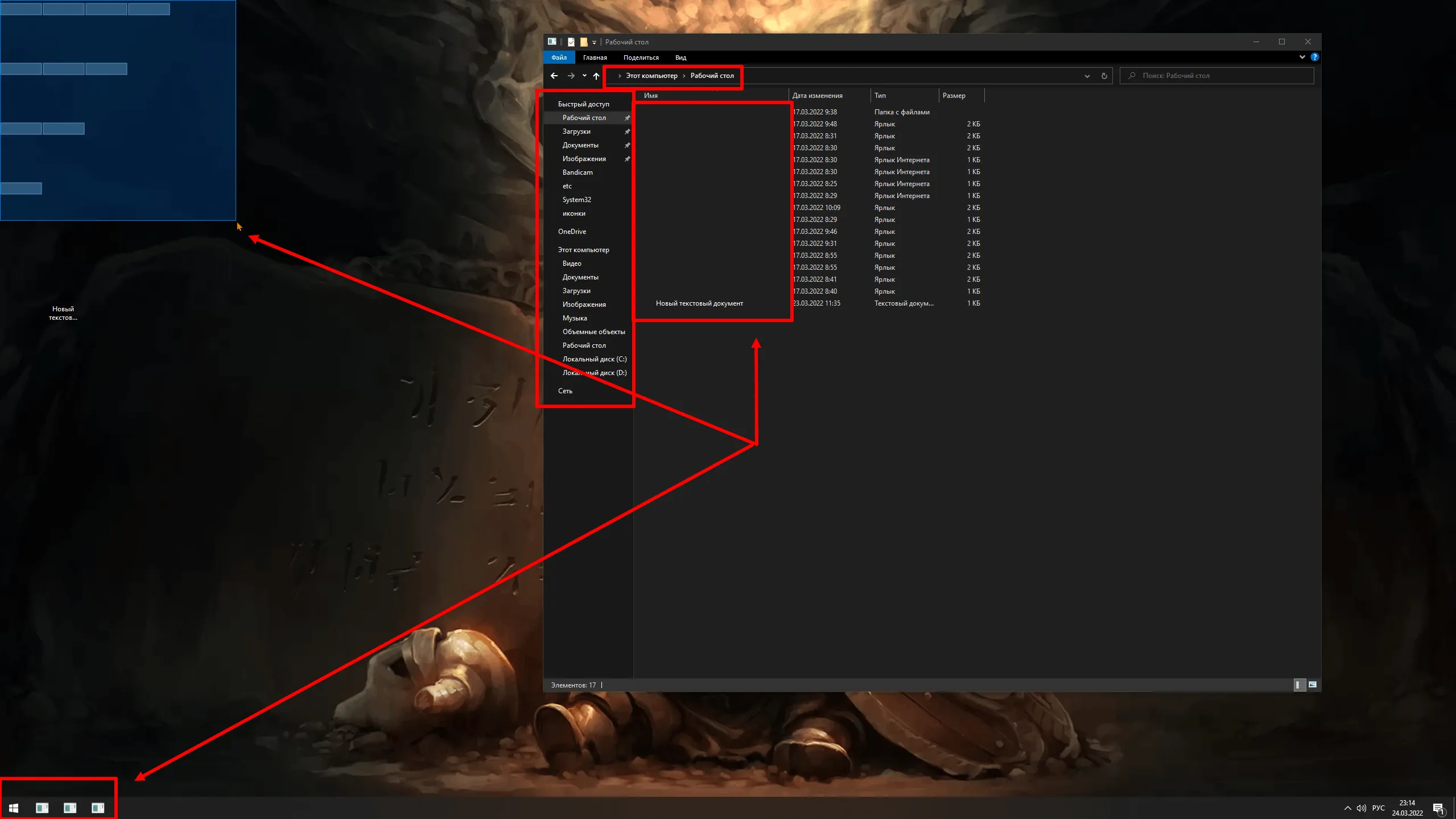The height and width of the screenshot is (819, 1456).
Task: Click the Элементов: 17 status text
Action: click(573, 685)
